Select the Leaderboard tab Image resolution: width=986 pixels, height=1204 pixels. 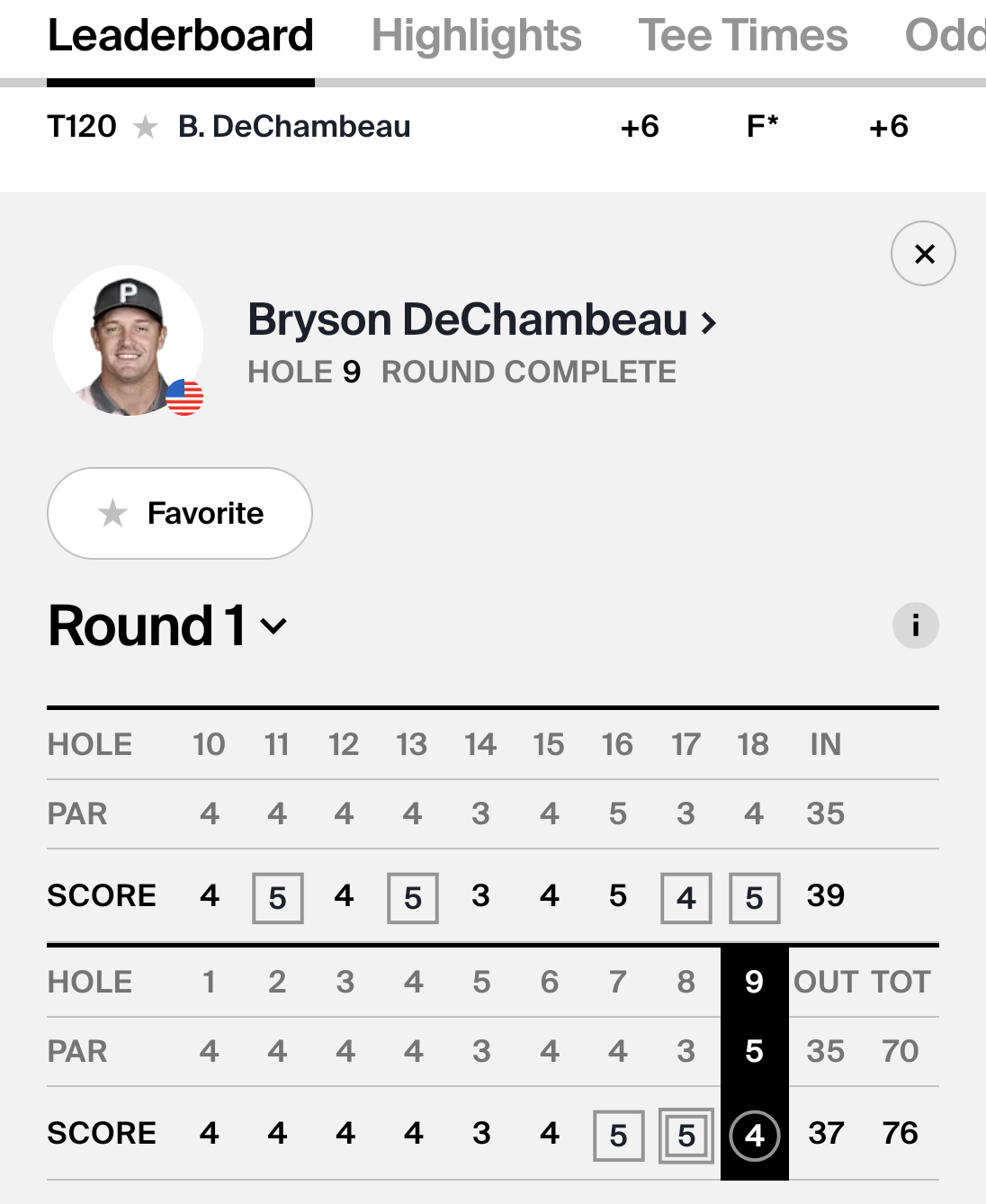click(x=181, y=36)
